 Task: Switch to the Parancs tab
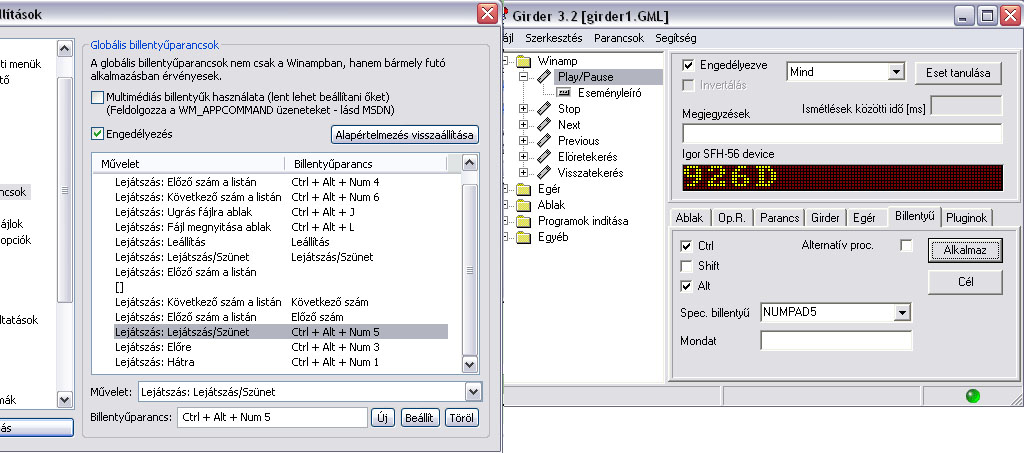[x=780, y=218]
